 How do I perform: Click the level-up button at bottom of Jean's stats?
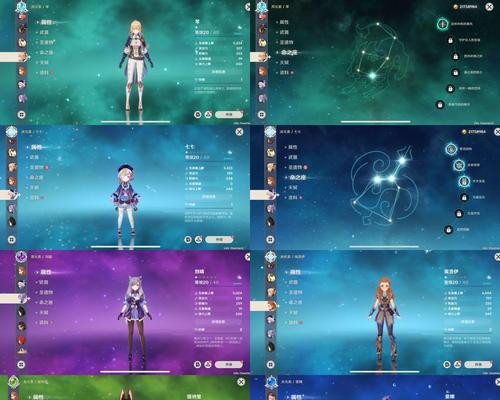pos(229,114)
